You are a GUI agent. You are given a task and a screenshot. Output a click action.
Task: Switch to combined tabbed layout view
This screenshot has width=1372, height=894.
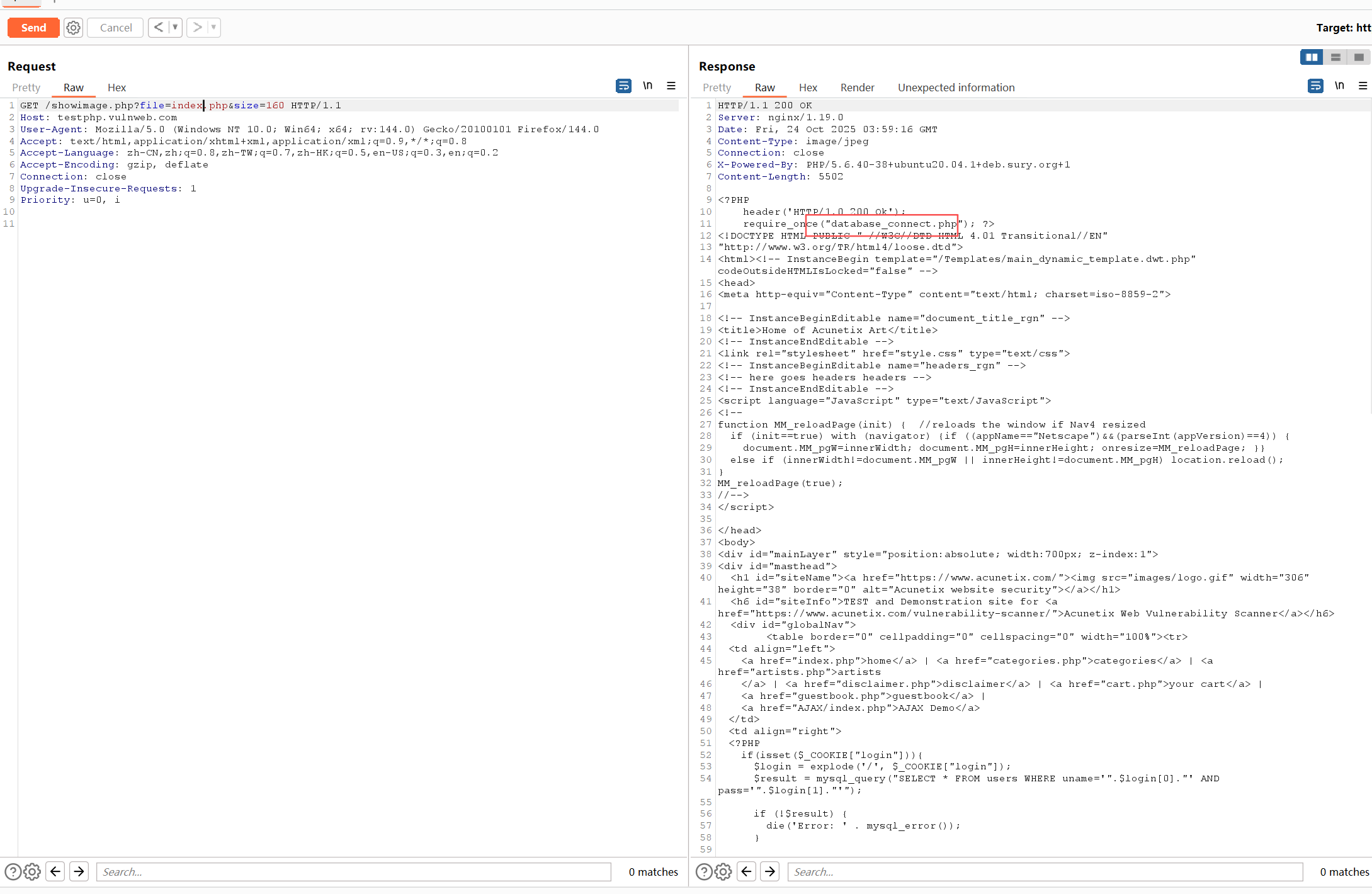[1358, 57]
